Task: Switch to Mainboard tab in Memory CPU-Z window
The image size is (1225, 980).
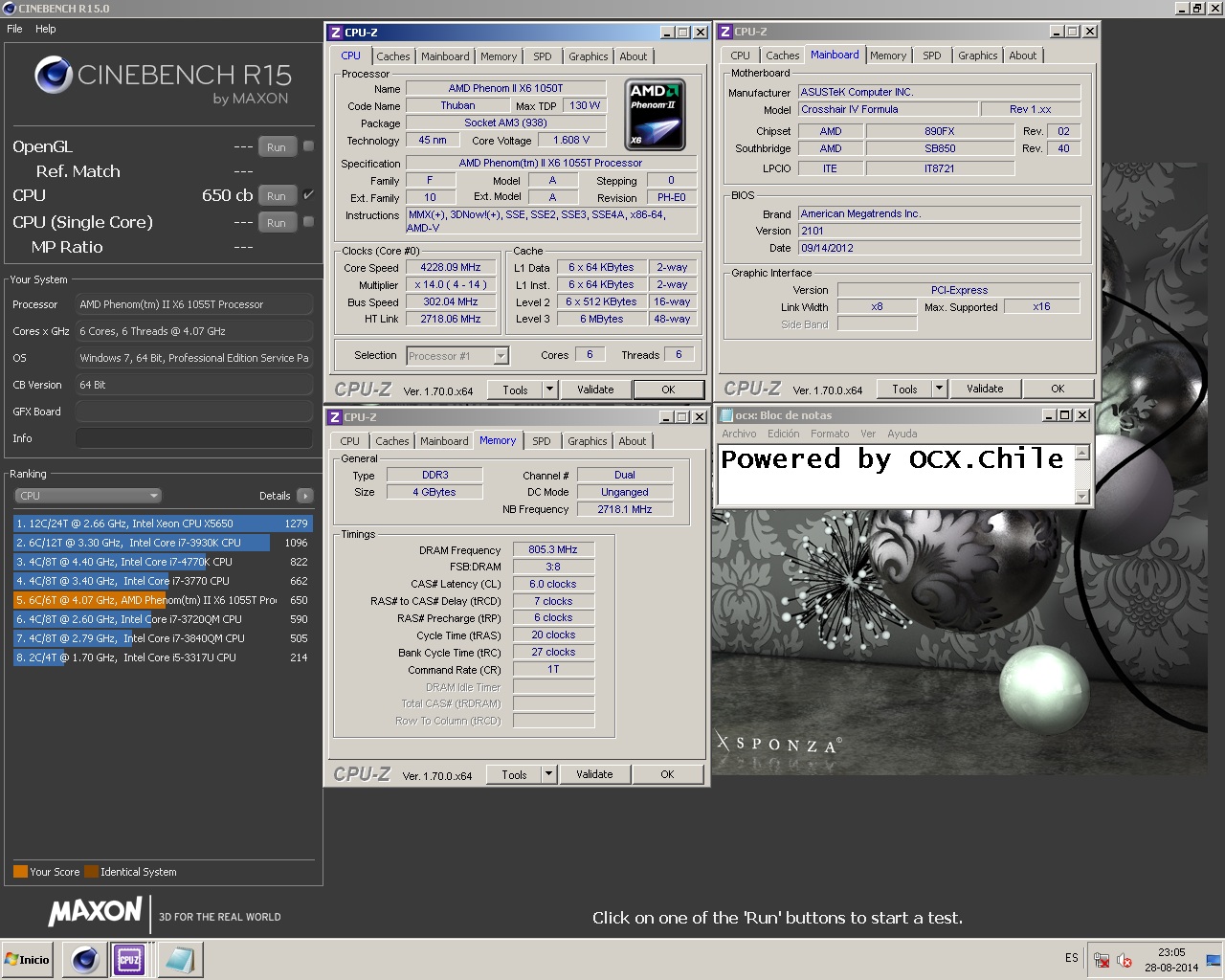Action: [445, 441]
